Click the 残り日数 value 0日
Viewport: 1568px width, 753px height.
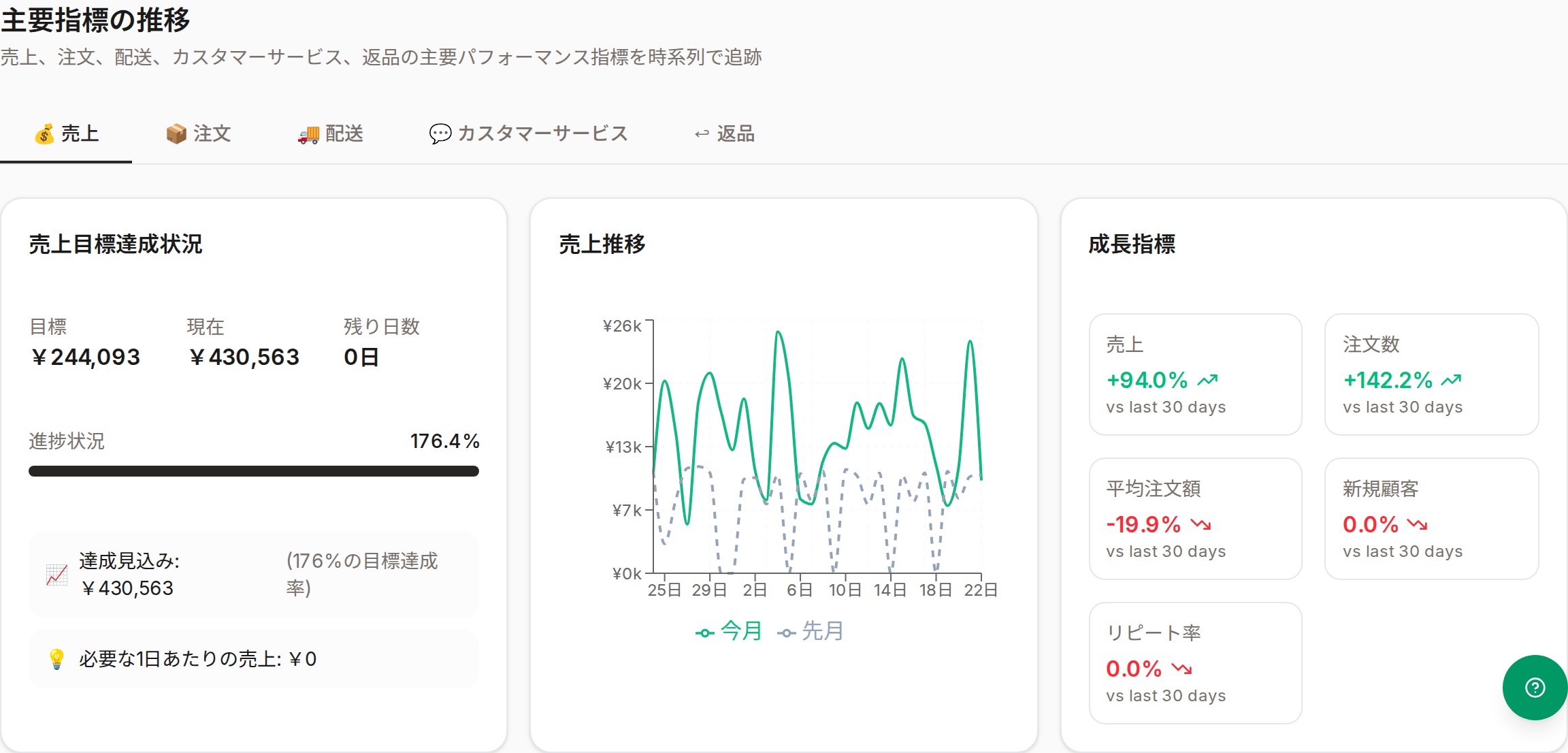361,357
